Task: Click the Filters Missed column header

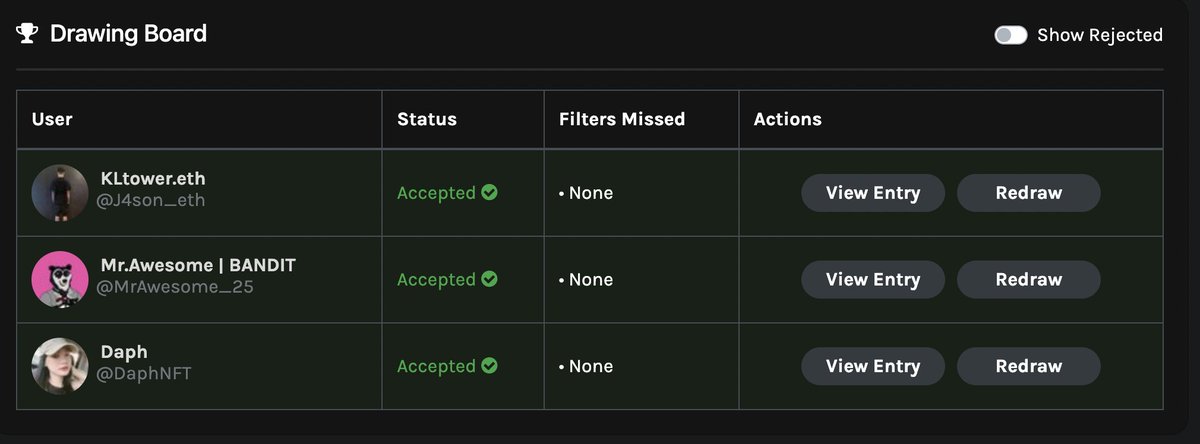Action: tap(622, 119)
